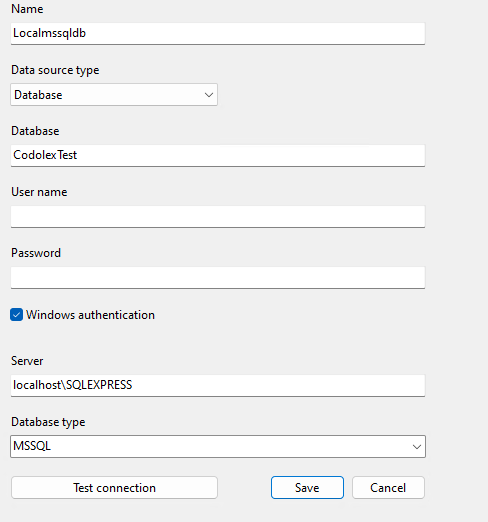Image resolution: width=488 pixels, height=522 pixels.
Task: Open the Data source type combo box
Action: pyautogui.click(x=114, y=95)
